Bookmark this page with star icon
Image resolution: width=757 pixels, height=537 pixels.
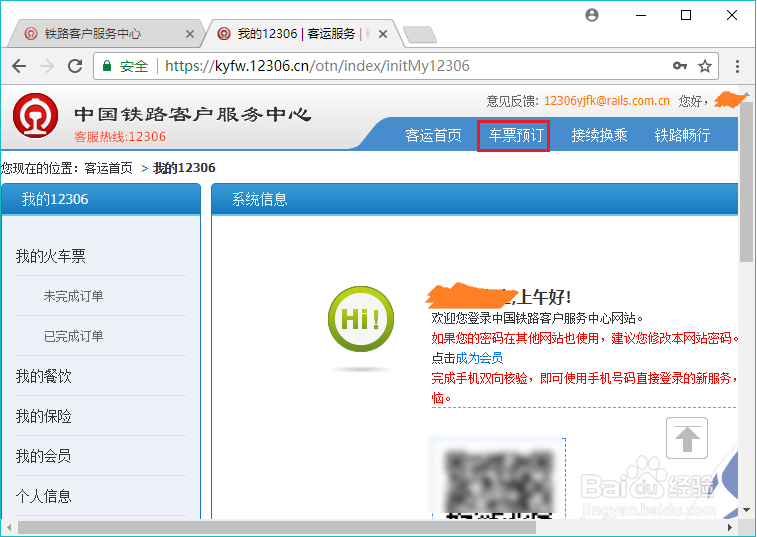tap(705, 66)
